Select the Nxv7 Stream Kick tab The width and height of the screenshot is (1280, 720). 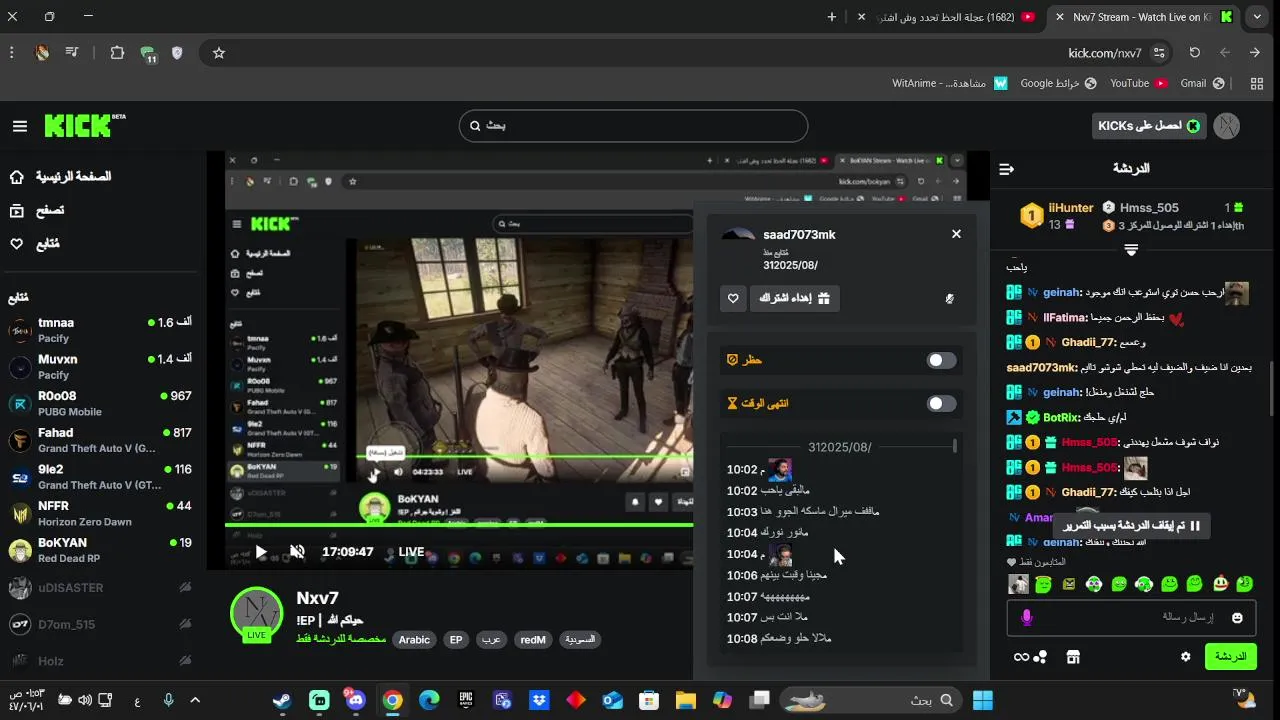(x=1146, y=17)
